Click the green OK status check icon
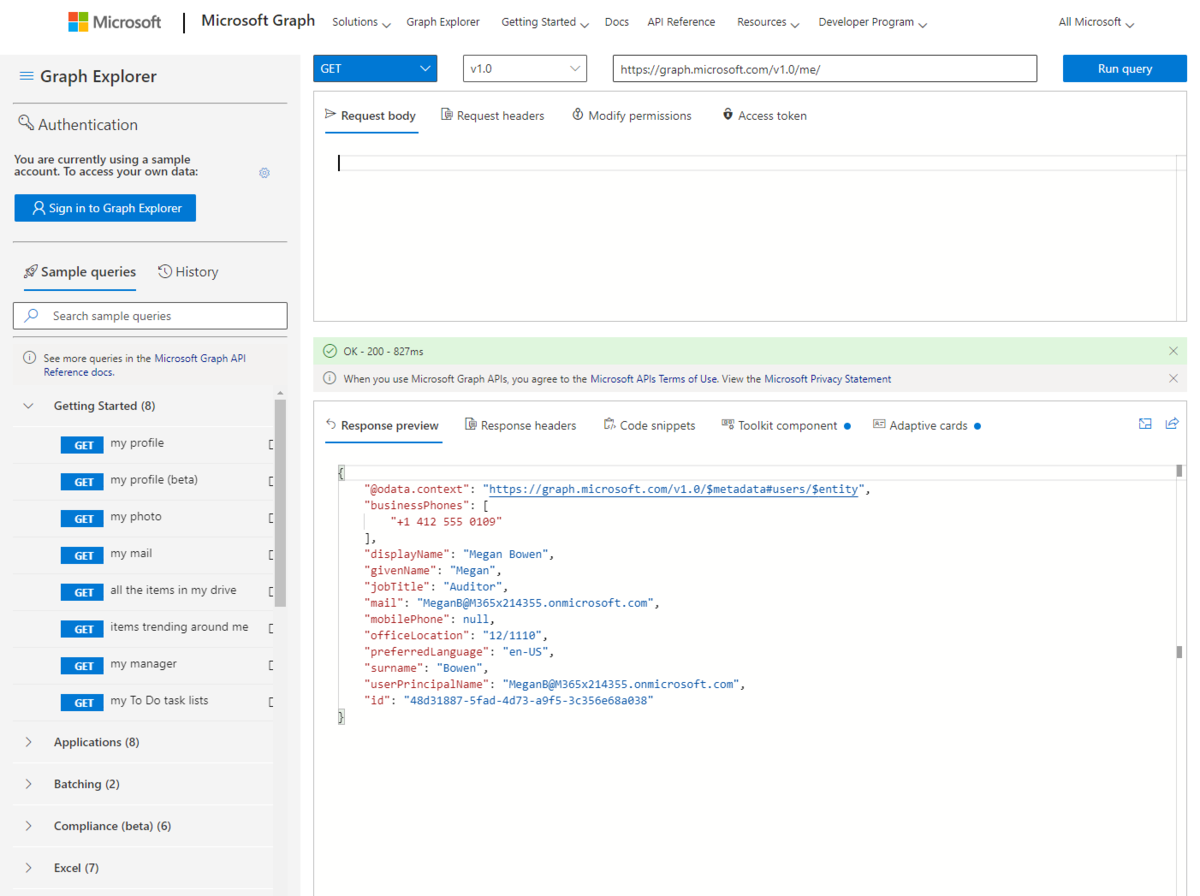The width and height of the screenshot is (1200, 896). coord(330,351)
